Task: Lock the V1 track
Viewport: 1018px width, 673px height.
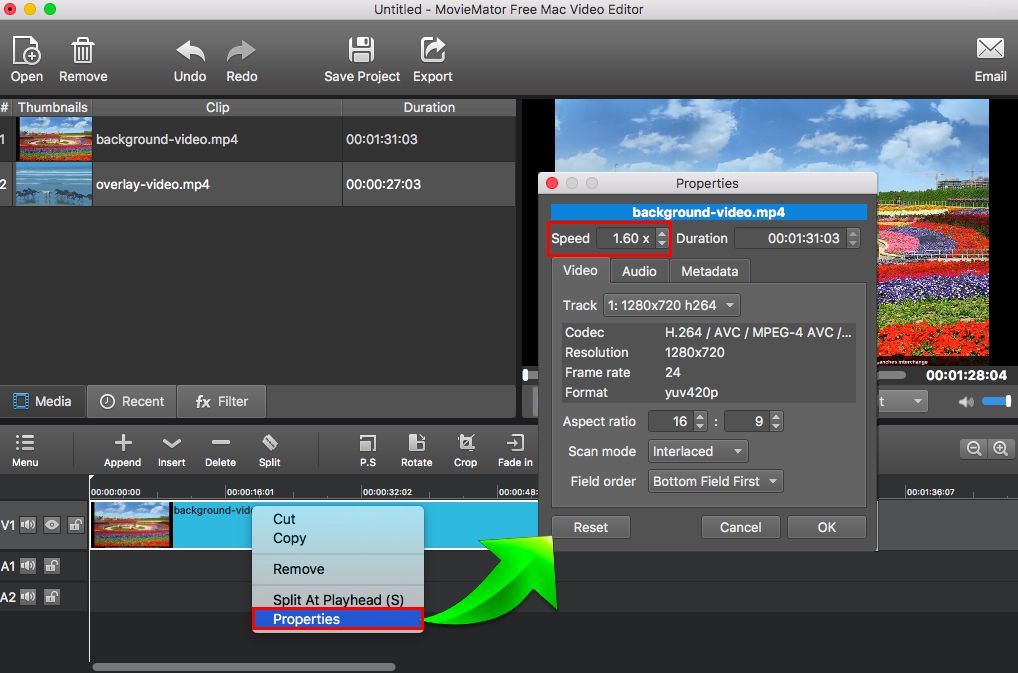Action: pyautogui.click(x=76, y=524)
